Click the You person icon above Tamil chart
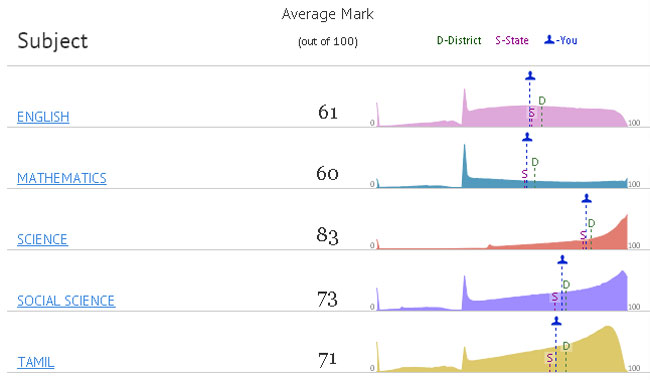 [x=556, y=321]
